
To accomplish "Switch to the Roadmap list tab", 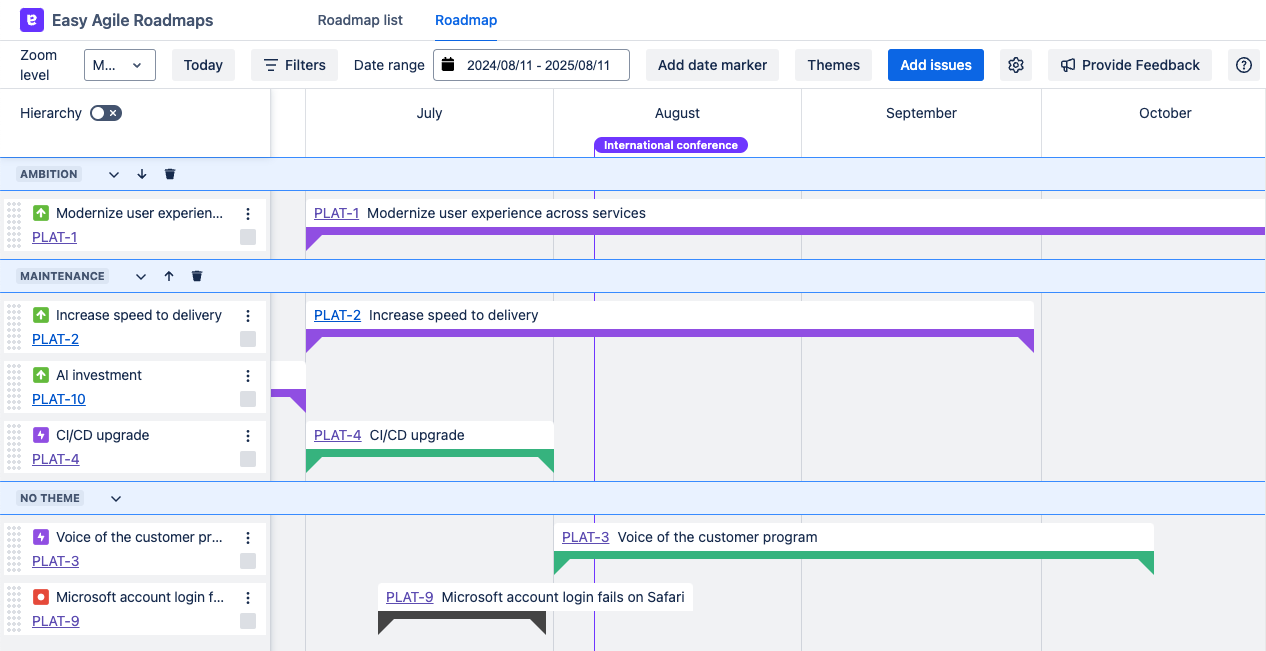I will pyautogui.click(x=360, y=20).
